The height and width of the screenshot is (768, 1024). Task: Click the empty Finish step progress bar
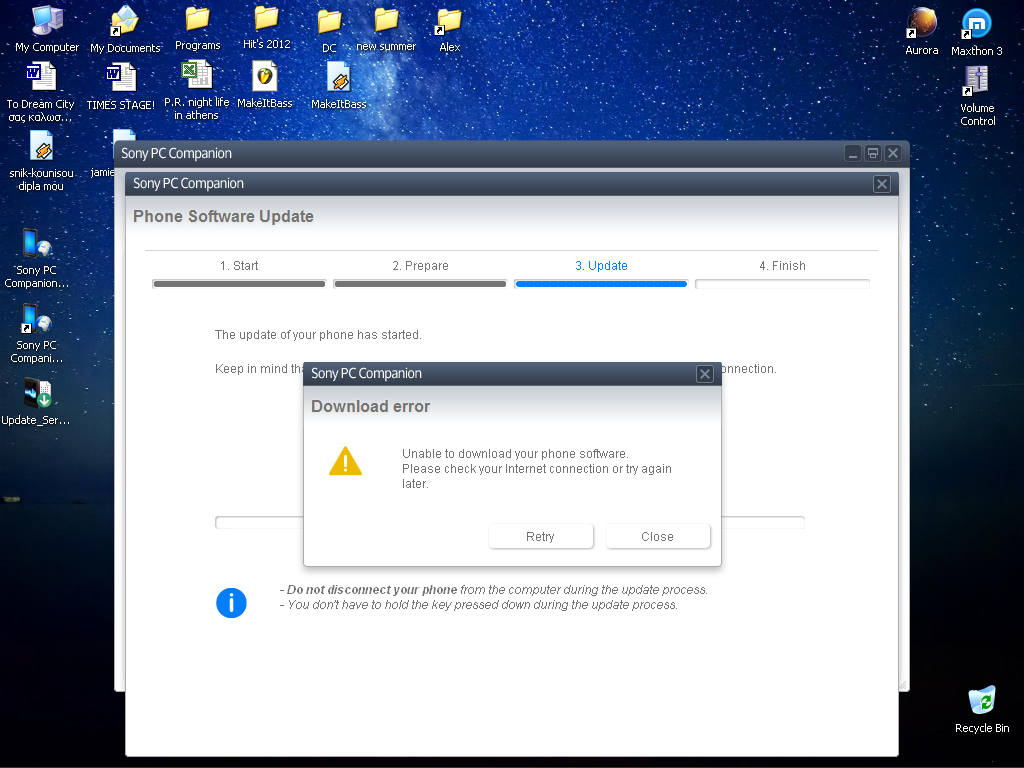[x=782, y=284]
